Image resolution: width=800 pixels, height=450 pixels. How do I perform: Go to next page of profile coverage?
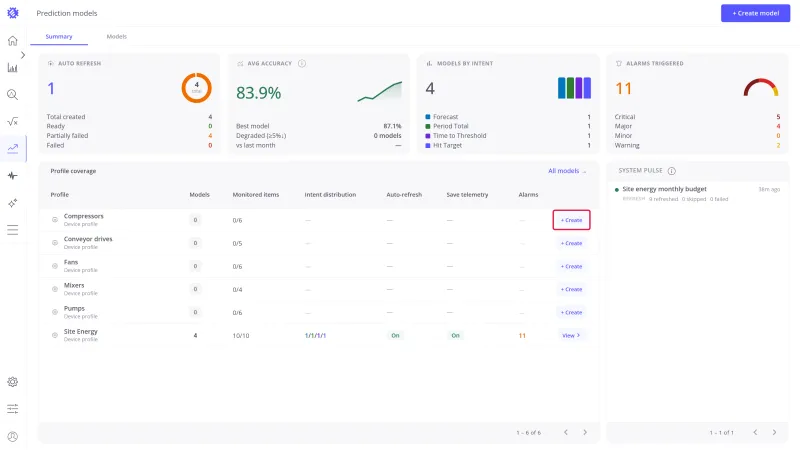click(585, 432)
